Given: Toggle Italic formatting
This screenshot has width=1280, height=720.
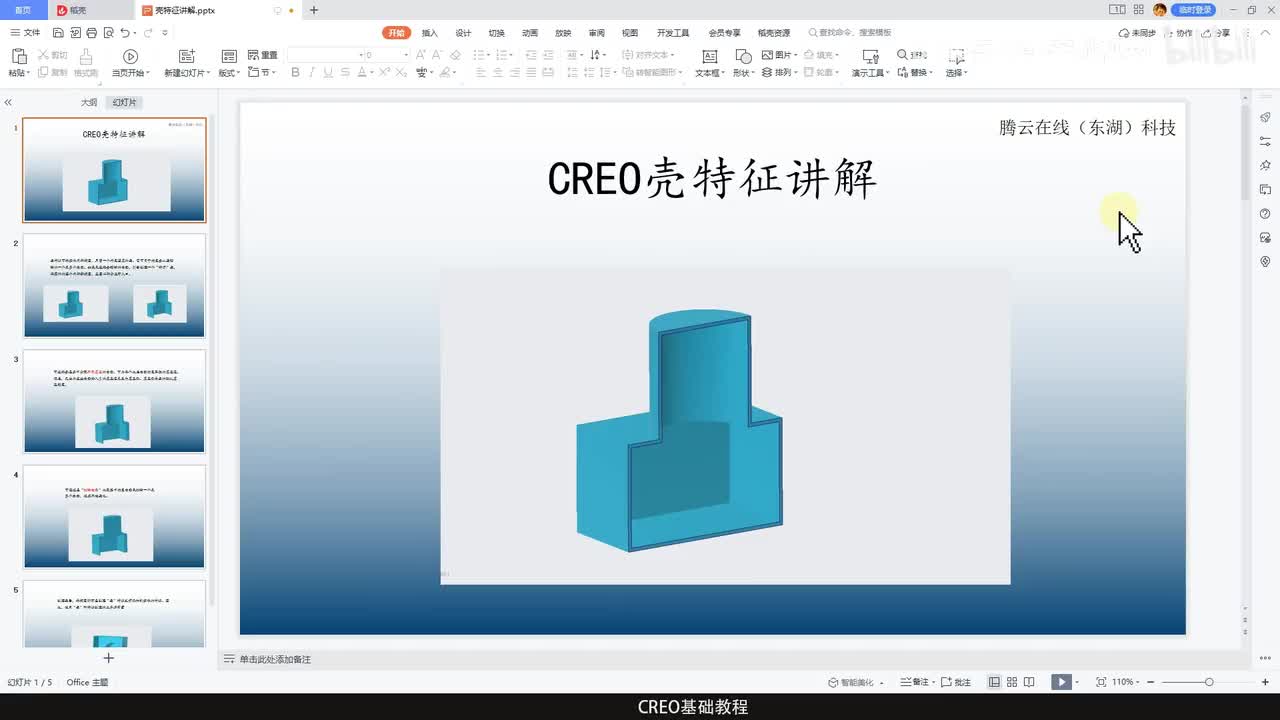Looking at the screenshot, I should [x=312, y=73].
